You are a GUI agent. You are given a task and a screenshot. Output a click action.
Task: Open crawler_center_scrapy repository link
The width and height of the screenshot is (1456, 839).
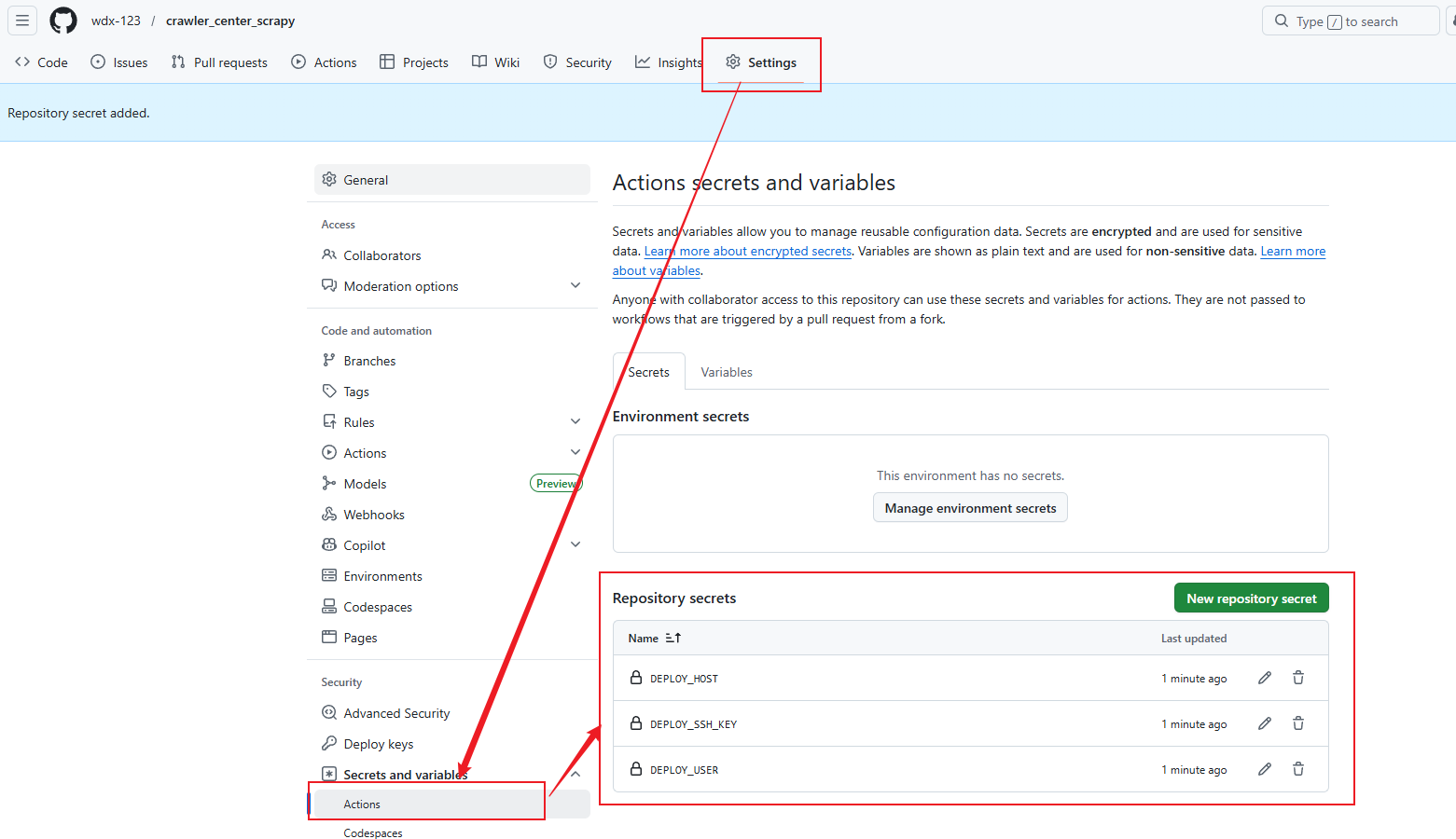[x=230, y=21]
